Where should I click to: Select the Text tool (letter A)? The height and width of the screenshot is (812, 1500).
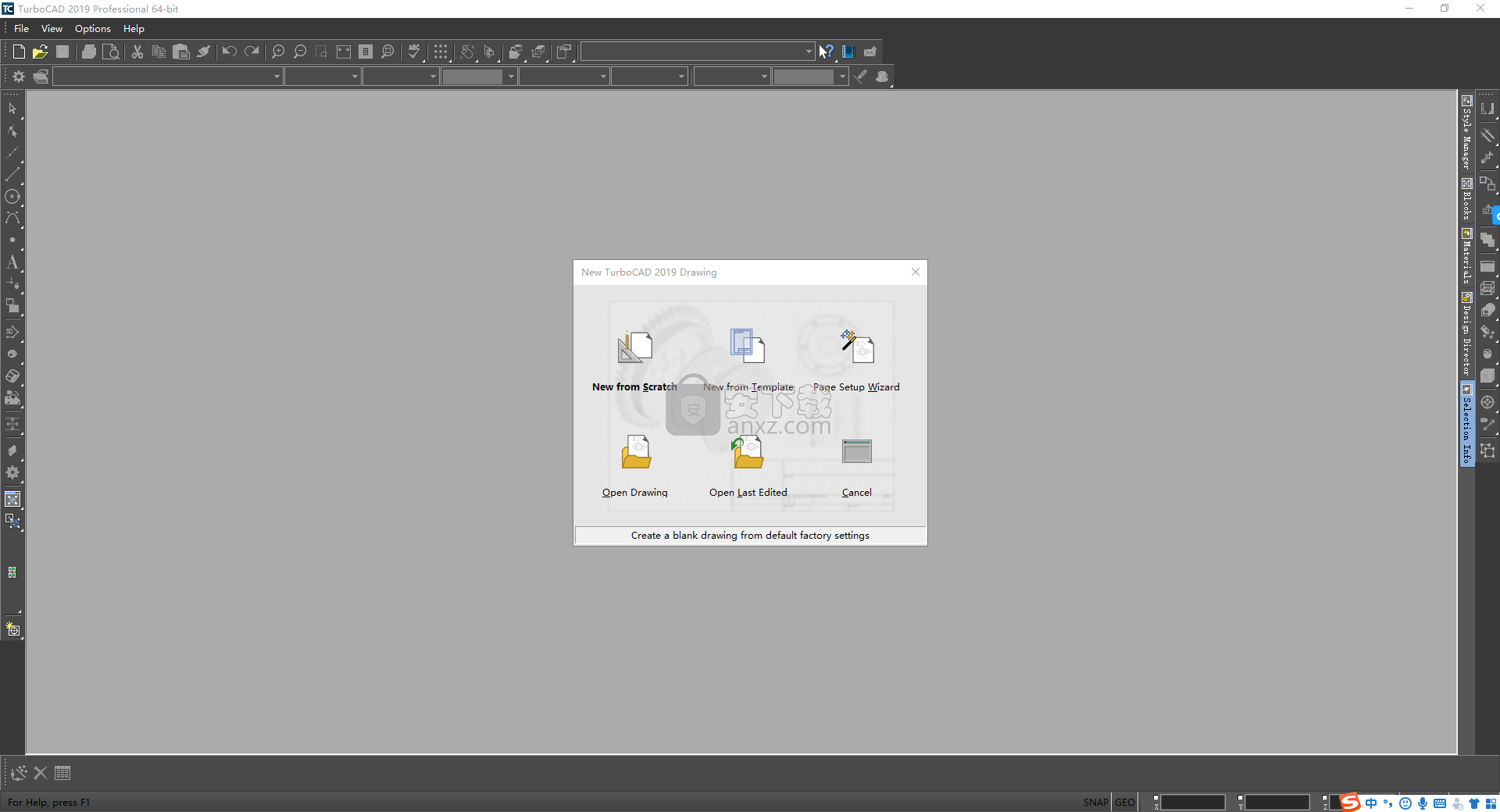pos(12,262)
